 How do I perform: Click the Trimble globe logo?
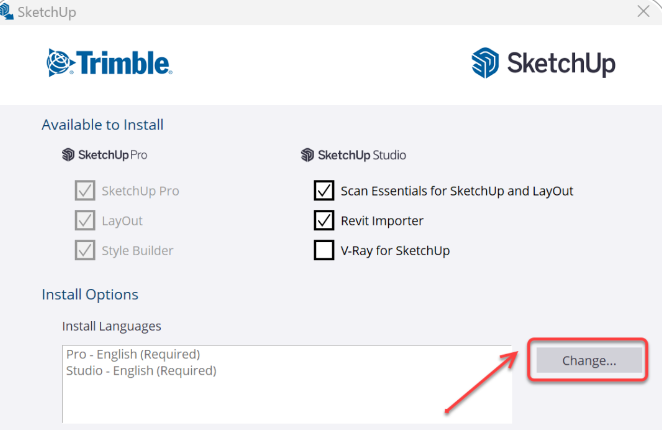pos(60,63)
